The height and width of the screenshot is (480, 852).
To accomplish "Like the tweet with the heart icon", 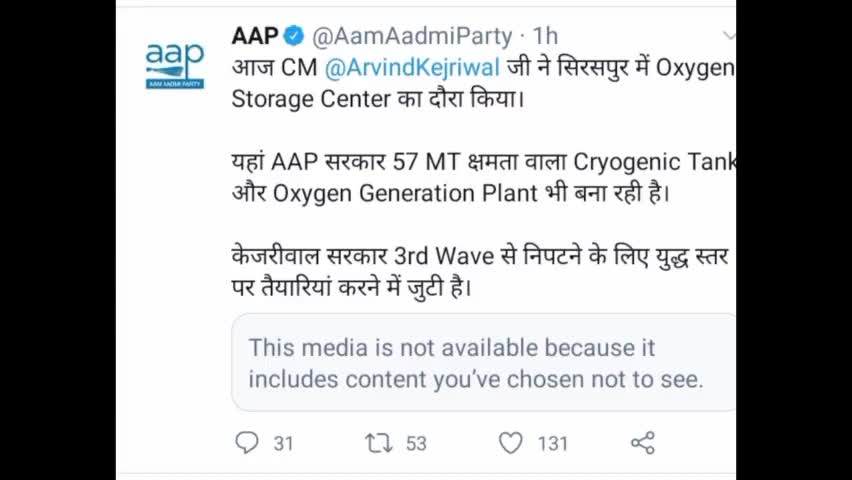I will pos(511,443).
